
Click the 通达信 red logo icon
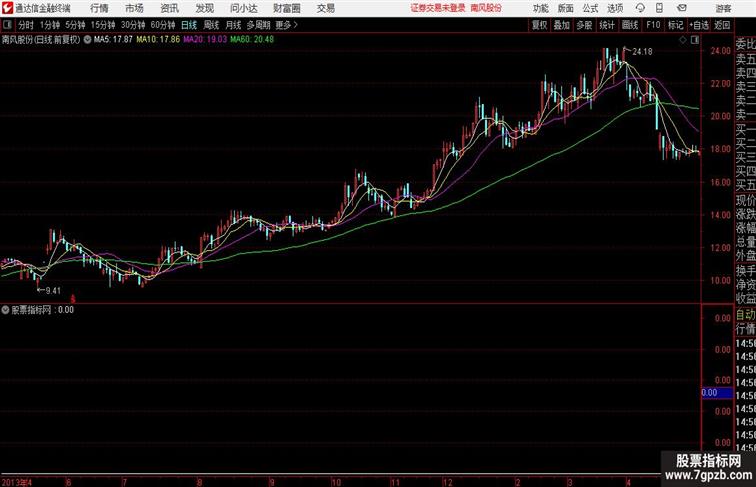7,8
